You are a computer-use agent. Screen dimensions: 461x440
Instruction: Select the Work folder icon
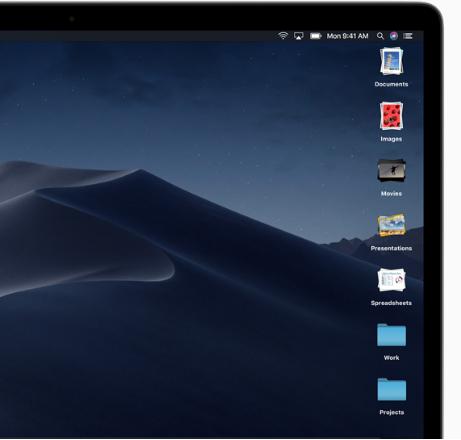pyautogui.click(x=391, y=335)
